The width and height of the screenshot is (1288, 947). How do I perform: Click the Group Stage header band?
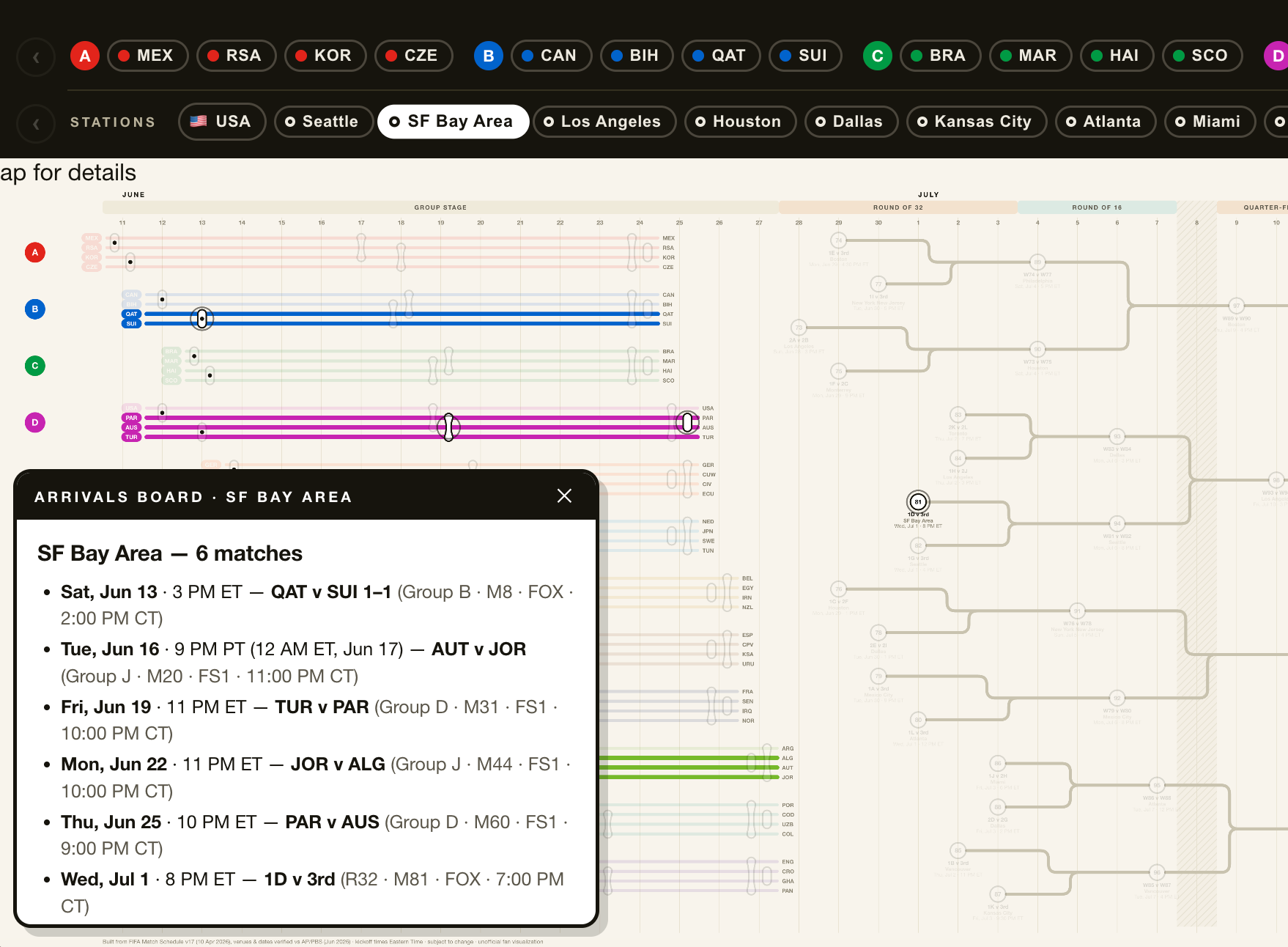pos(440,207)
